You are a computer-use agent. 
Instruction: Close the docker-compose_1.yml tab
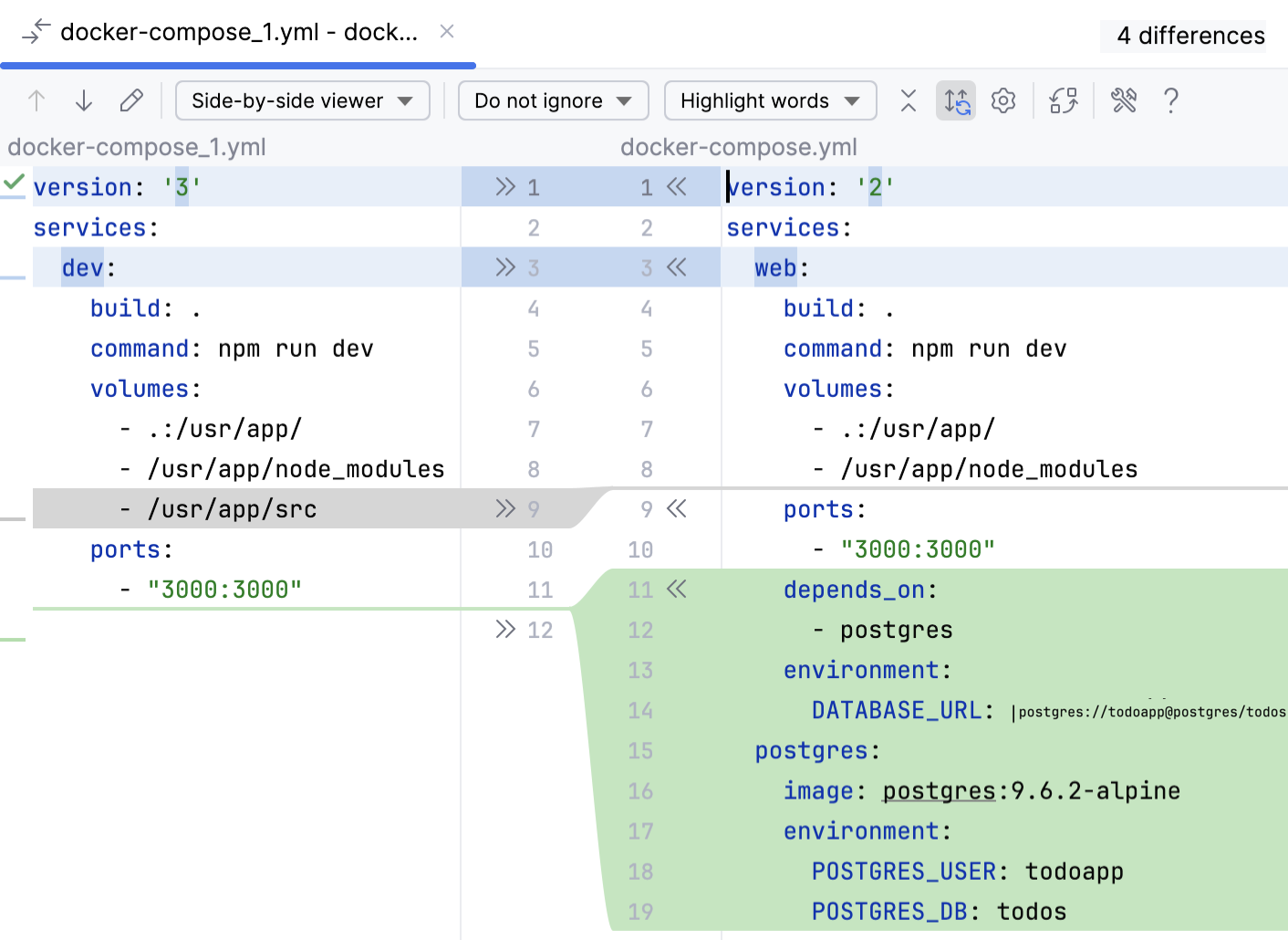447,32
